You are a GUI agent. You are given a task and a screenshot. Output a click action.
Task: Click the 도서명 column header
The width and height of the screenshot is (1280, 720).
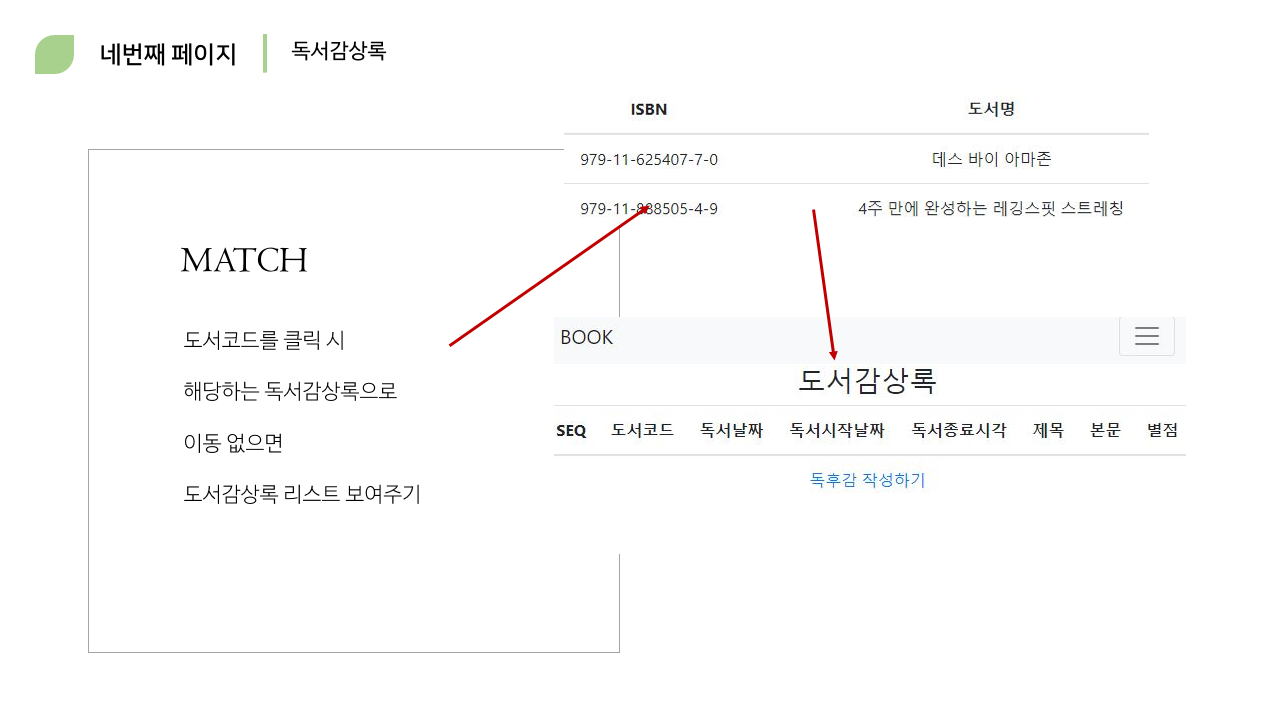(x=991, y=109)
